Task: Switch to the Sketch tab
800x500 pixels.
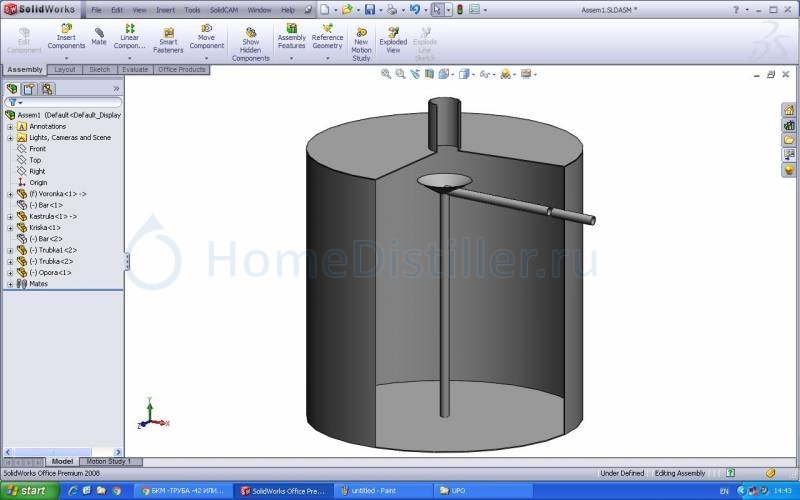Action: [99, 69]
